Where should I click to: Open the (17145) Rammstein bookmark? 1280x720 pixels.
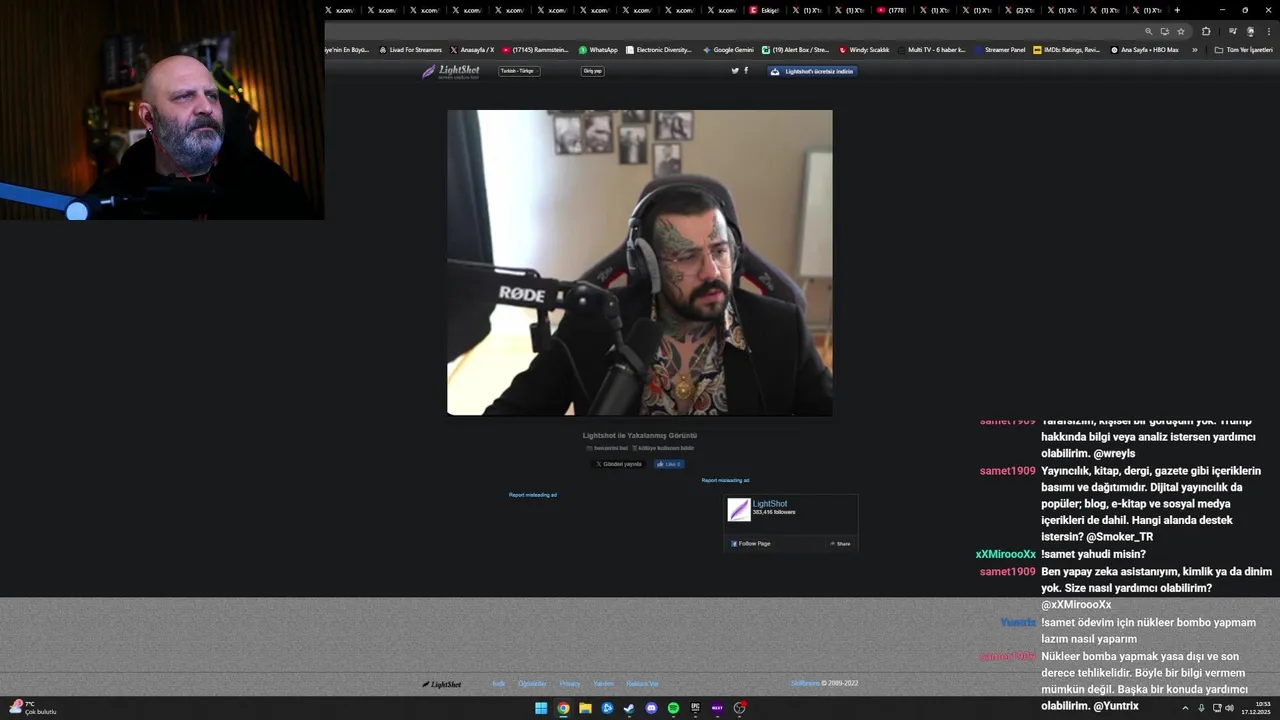pos(535,50)
